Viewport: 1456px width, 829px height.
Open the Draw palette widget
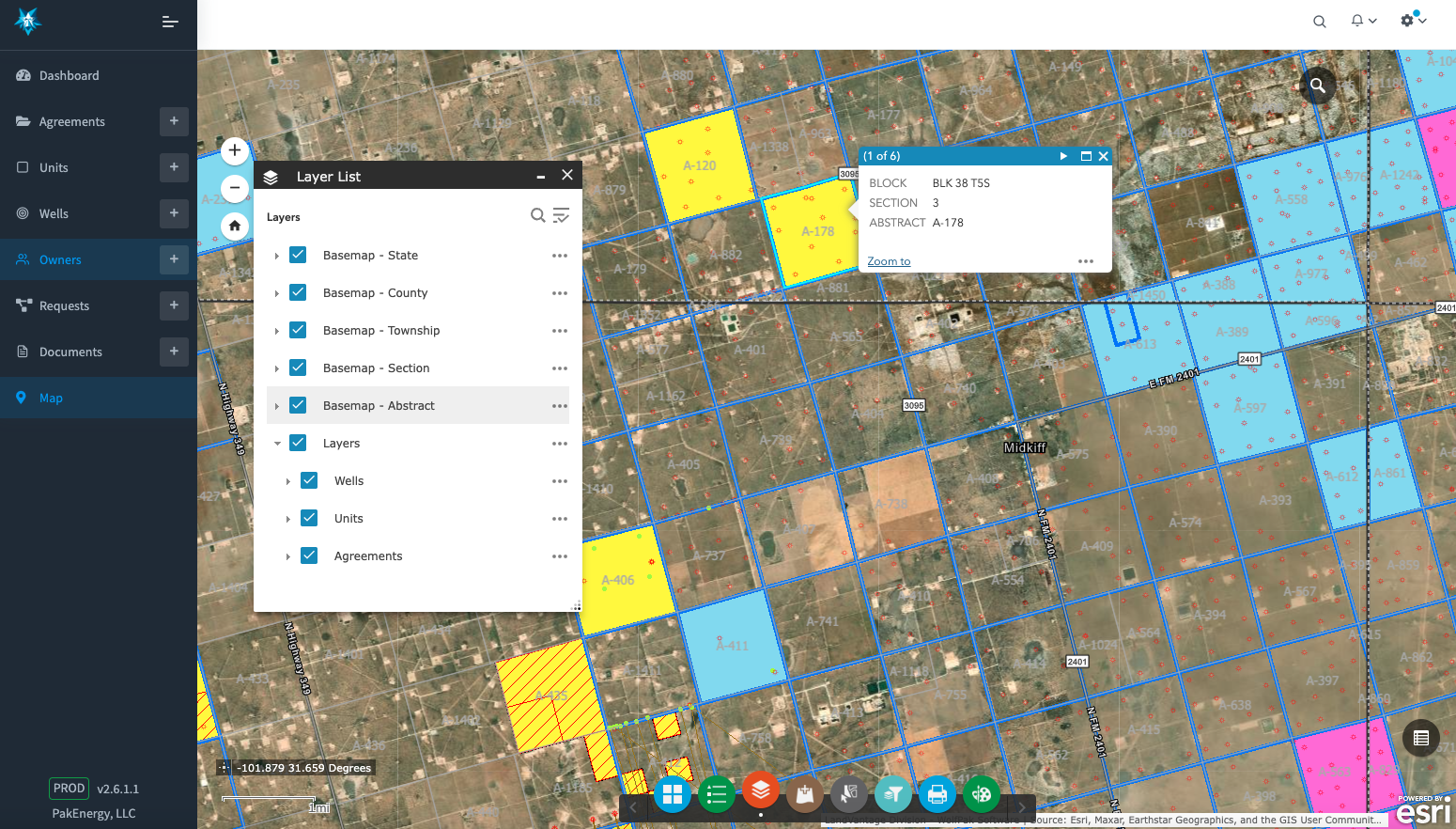981,794
